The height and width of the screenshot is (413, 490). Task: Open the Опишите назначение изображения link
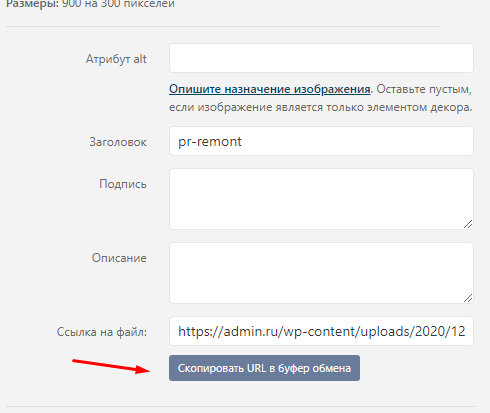point(270,89)
